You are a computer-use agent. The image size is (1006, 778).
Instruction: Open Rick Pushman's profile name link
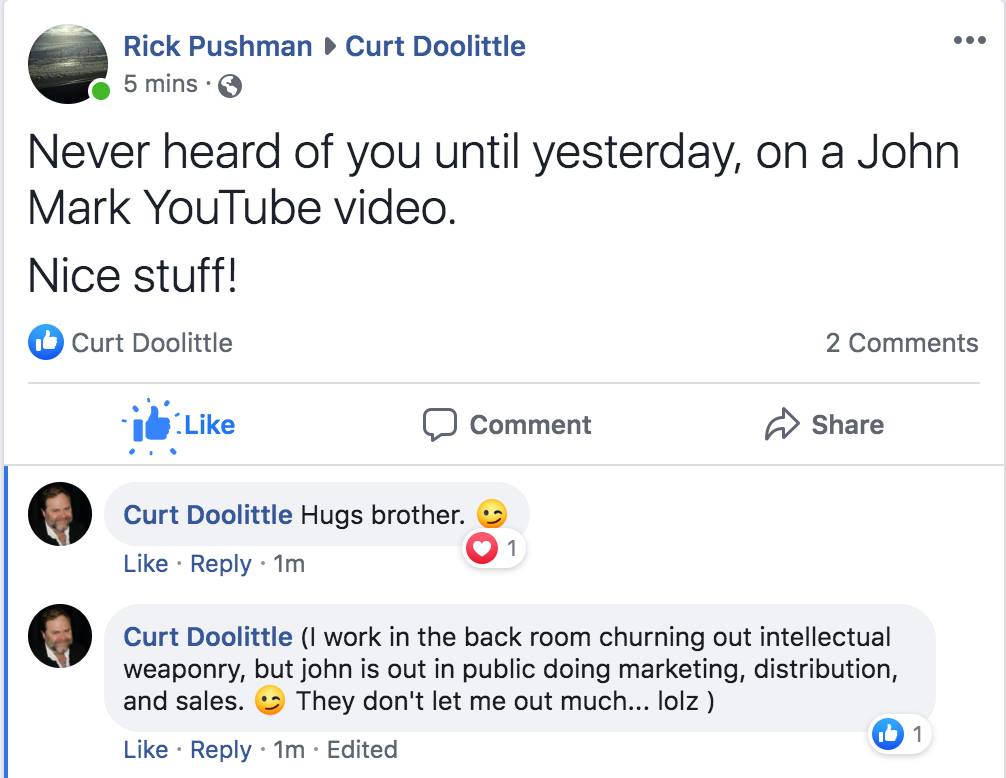[x=218, y=46]
